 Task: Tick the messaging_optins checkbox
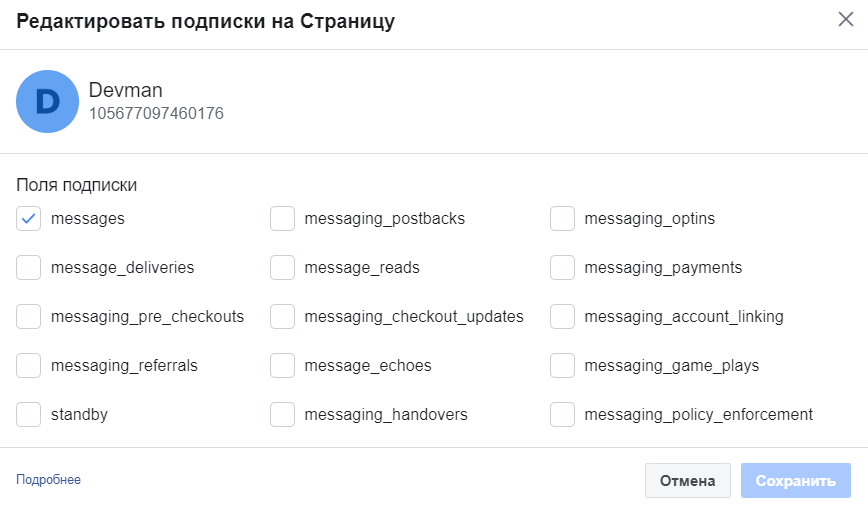pos(563,218)
